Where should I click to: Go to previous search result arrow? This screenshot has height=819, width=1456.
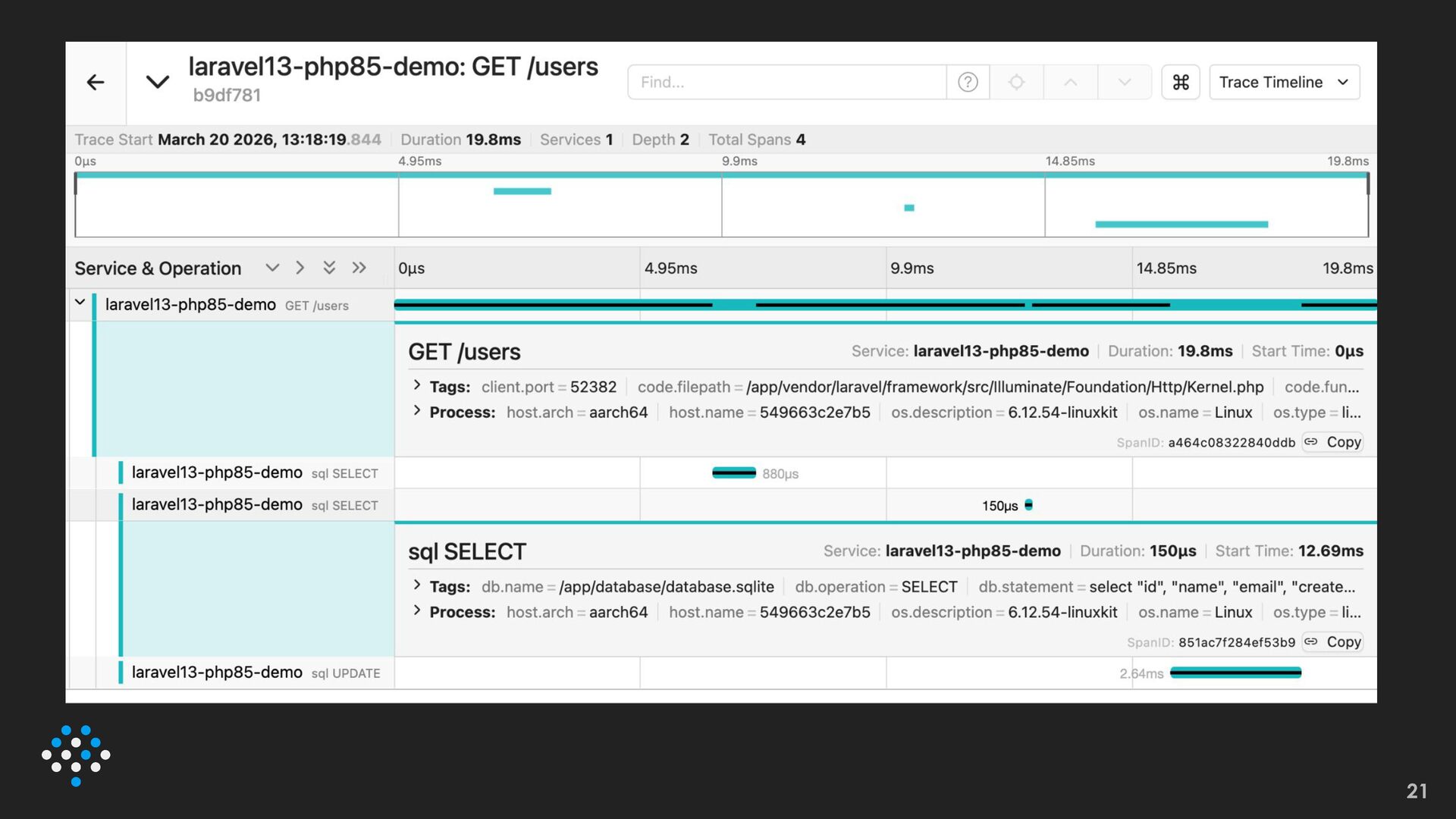1070,82
